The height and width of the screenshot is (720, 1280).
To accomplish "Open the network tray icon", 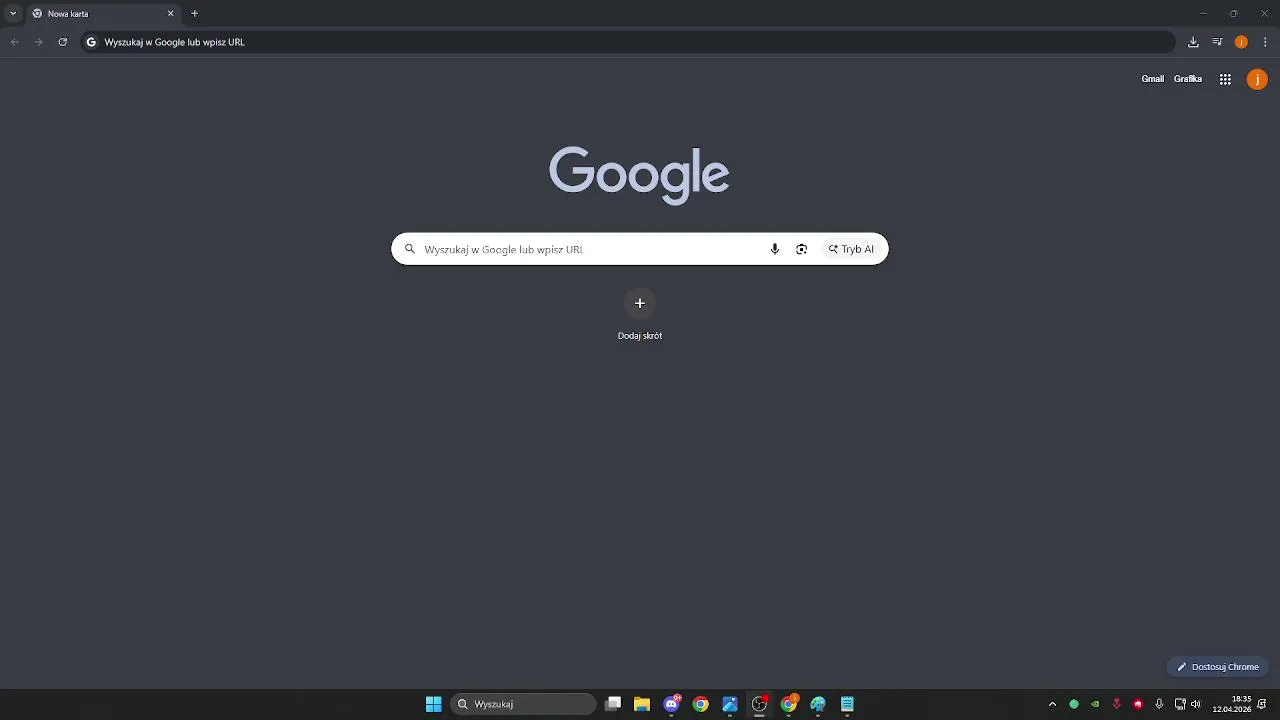I will (x=1180, y=704).
